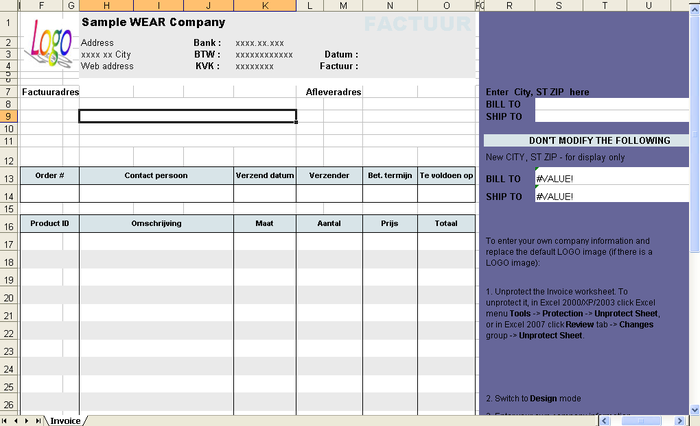Click the BTW : label
Screen dimensions: 700x426
click(207, 54)
